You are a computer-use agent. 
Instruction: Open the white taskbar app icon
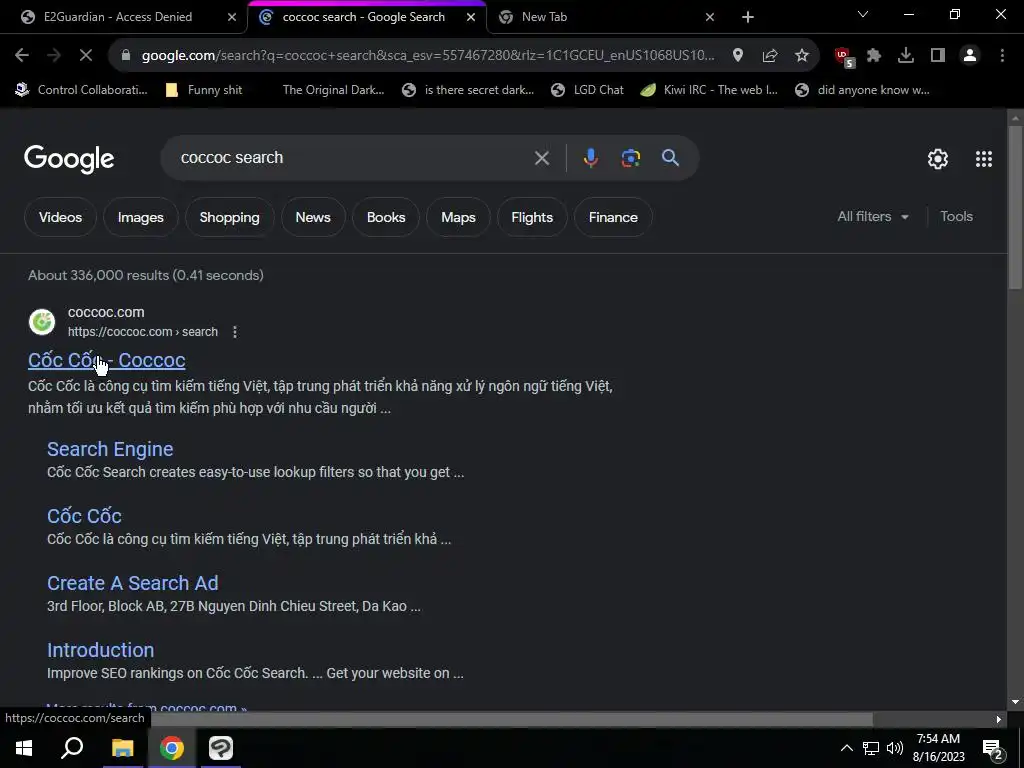pos(221,748)
